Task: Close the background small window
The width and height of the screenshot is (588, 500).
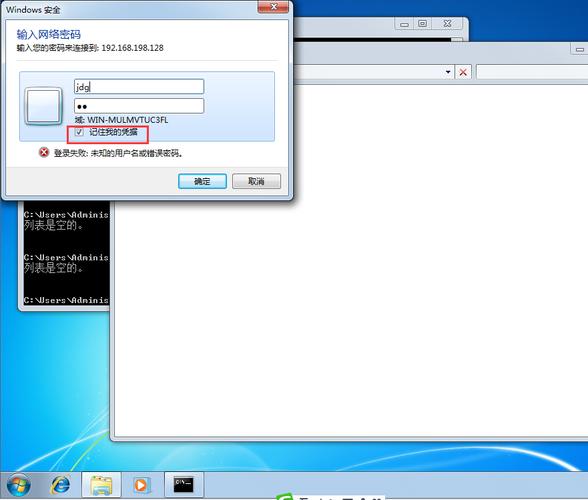Action: [x=447, y=24]
